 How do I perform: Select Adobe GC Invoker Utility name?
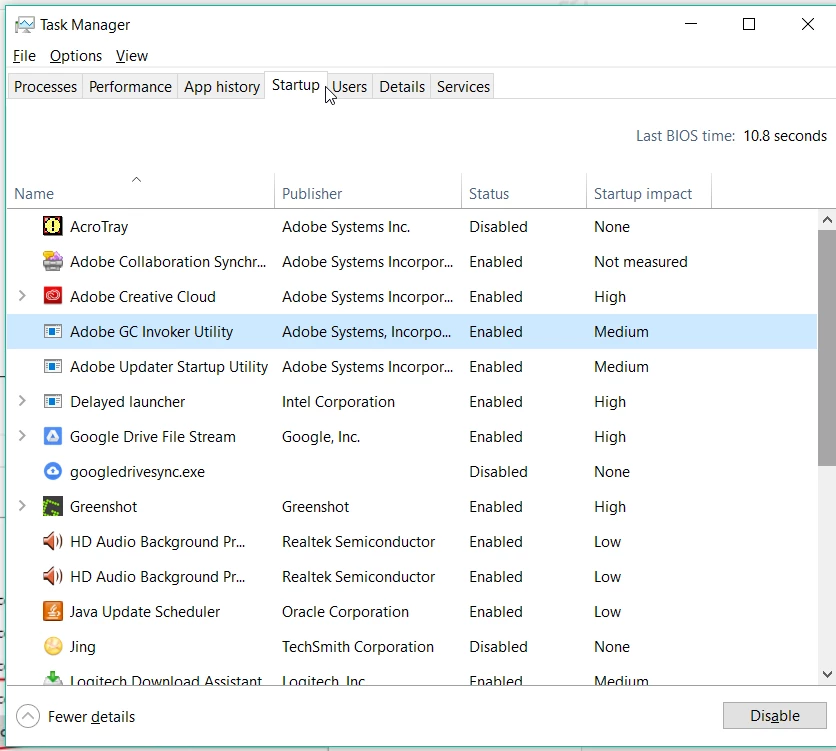[151, 332]
